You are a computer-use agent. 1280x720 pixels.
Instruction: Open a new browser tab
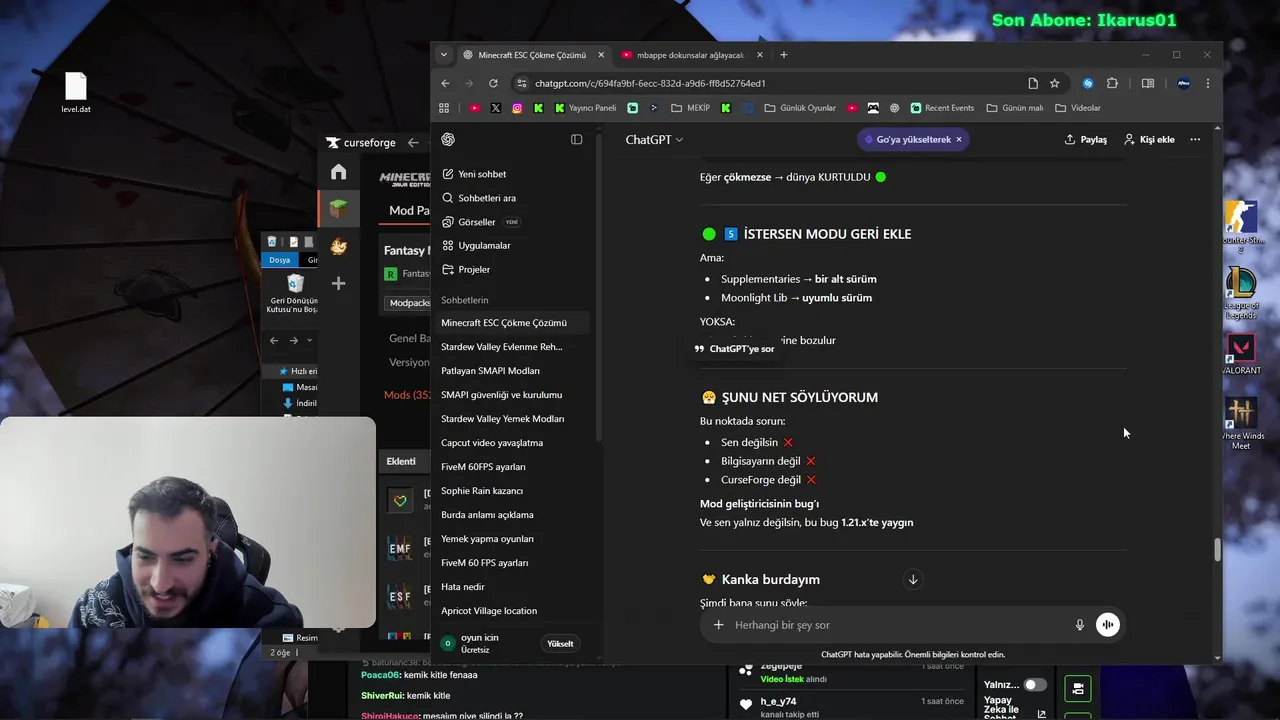[x=784, y=55]
